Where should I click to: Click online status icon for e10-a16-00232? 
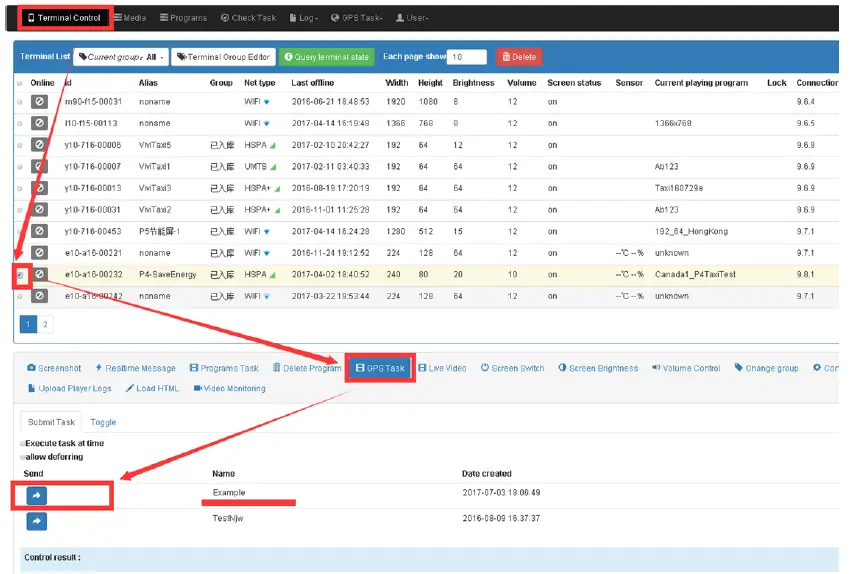tap(39, 274)
